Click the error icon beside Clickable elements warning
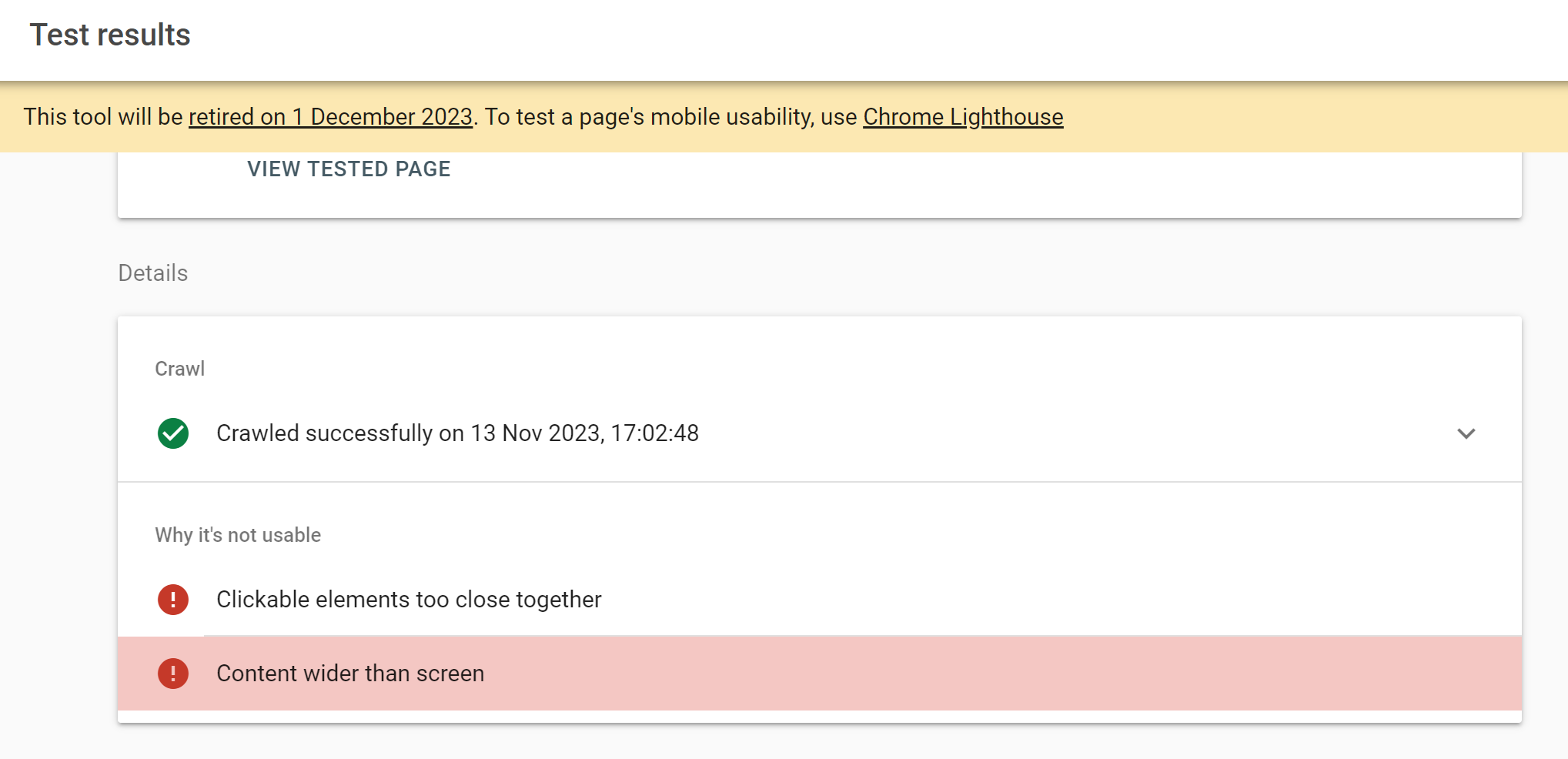 [x=172, y=600]
